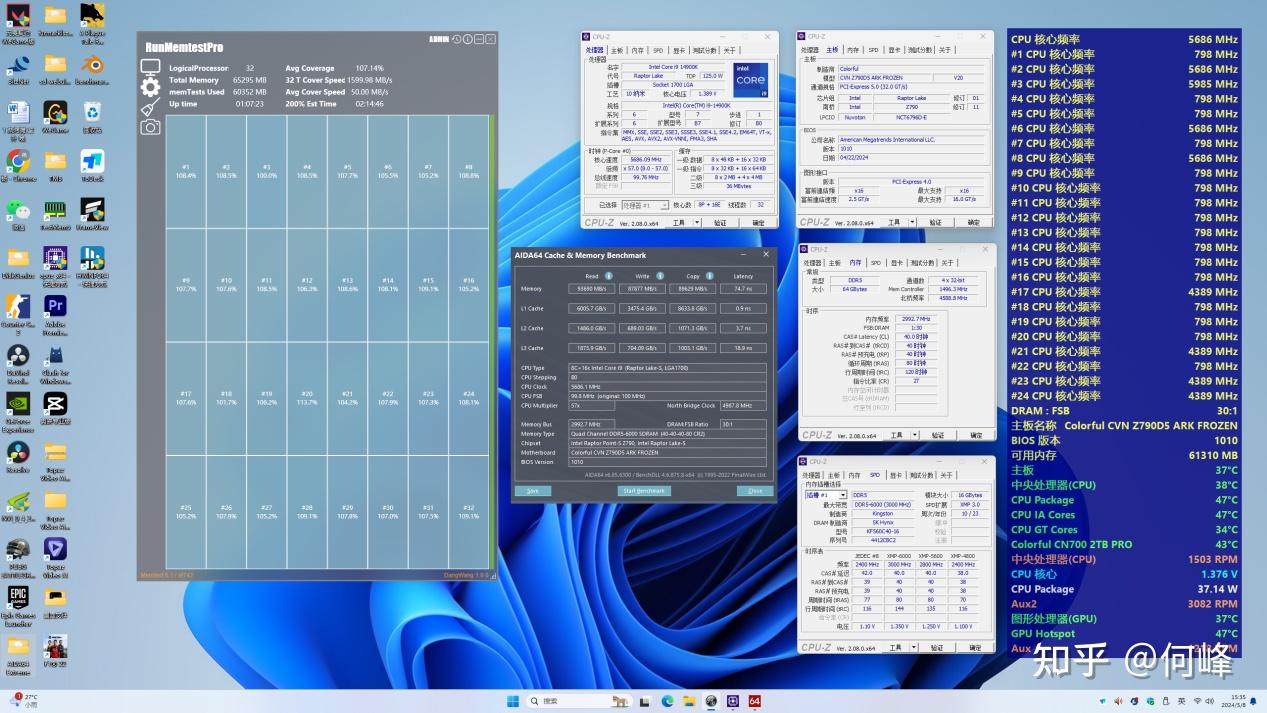Select 处理器 tab in CPU-Z memory window
This screenshot has height=713, width=1267.
pyautogui.click(x=813, y=262)
